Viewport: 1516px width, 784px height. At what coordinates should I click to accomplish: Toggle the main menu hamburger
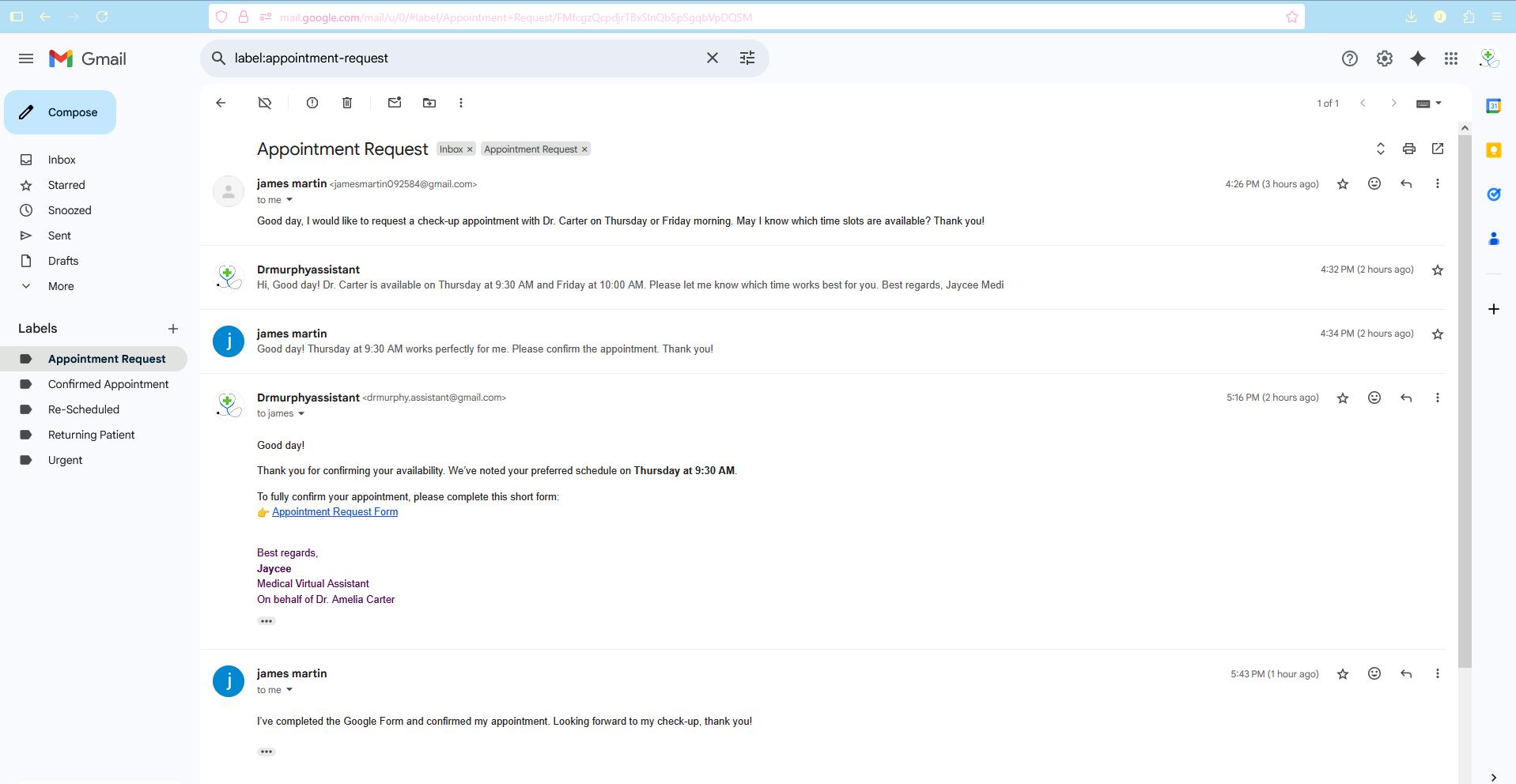tap(26, 58)
